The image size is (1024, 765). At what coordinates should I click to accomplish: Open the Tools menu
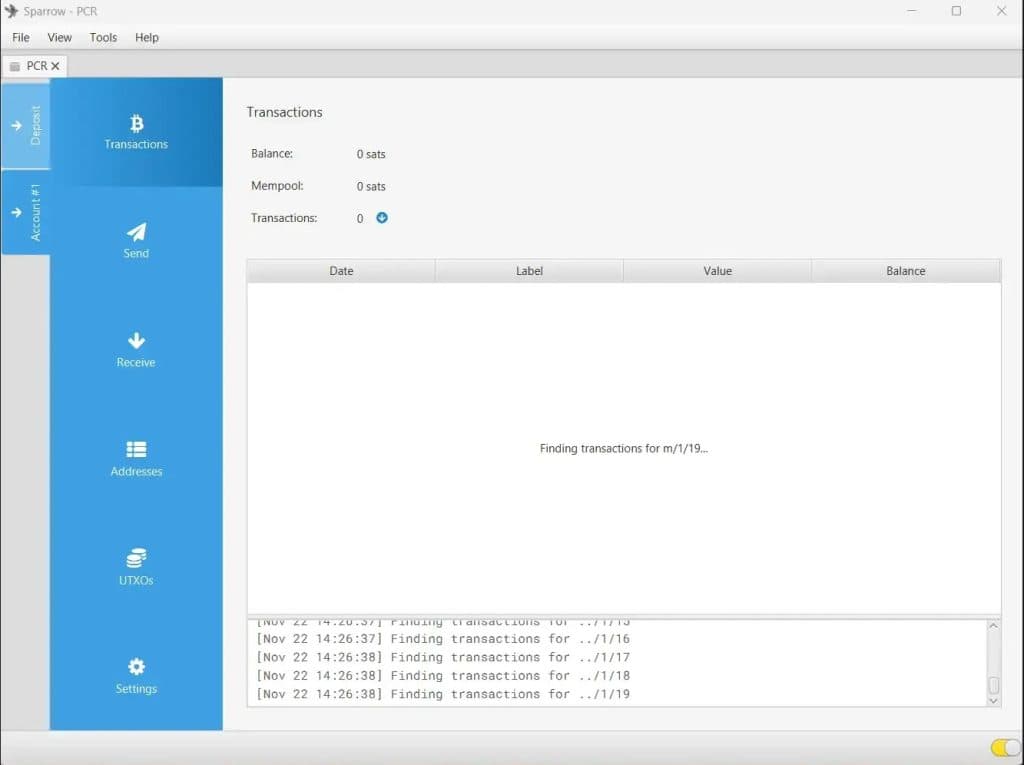pyautogui.click(x=103, y=37)
